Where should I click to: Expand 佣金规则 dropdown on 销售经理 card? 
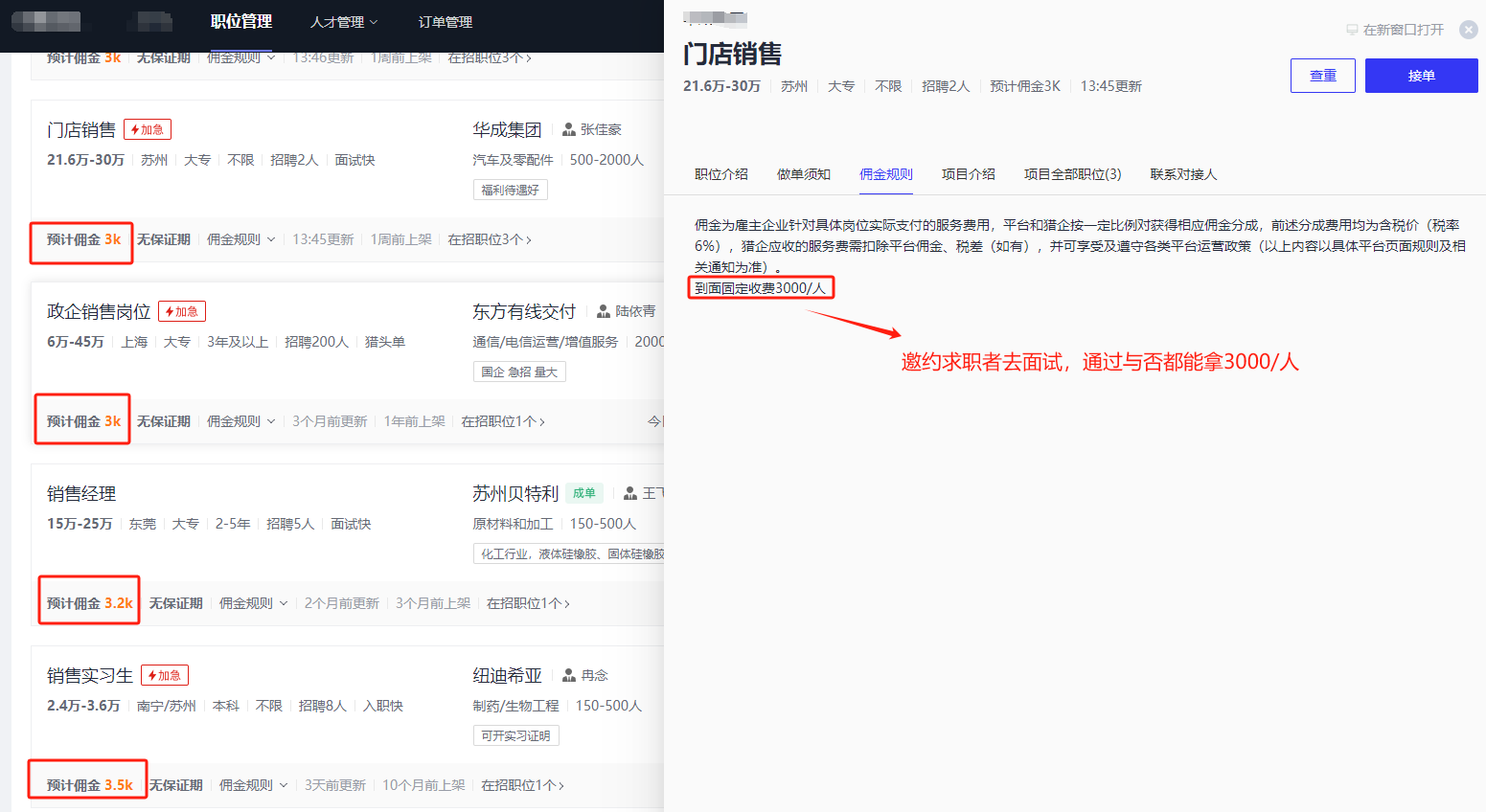tap(254, 603)
